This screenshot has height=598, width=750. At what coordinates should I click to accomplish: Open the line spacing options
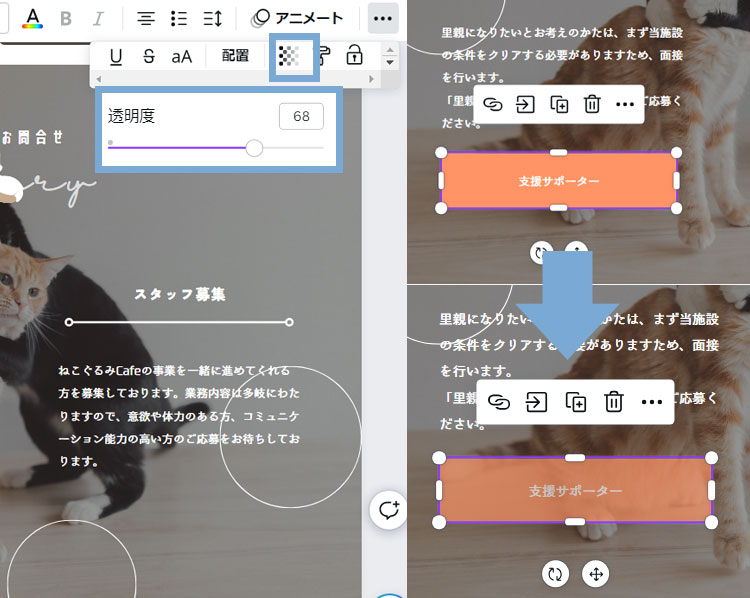point(212,19)
